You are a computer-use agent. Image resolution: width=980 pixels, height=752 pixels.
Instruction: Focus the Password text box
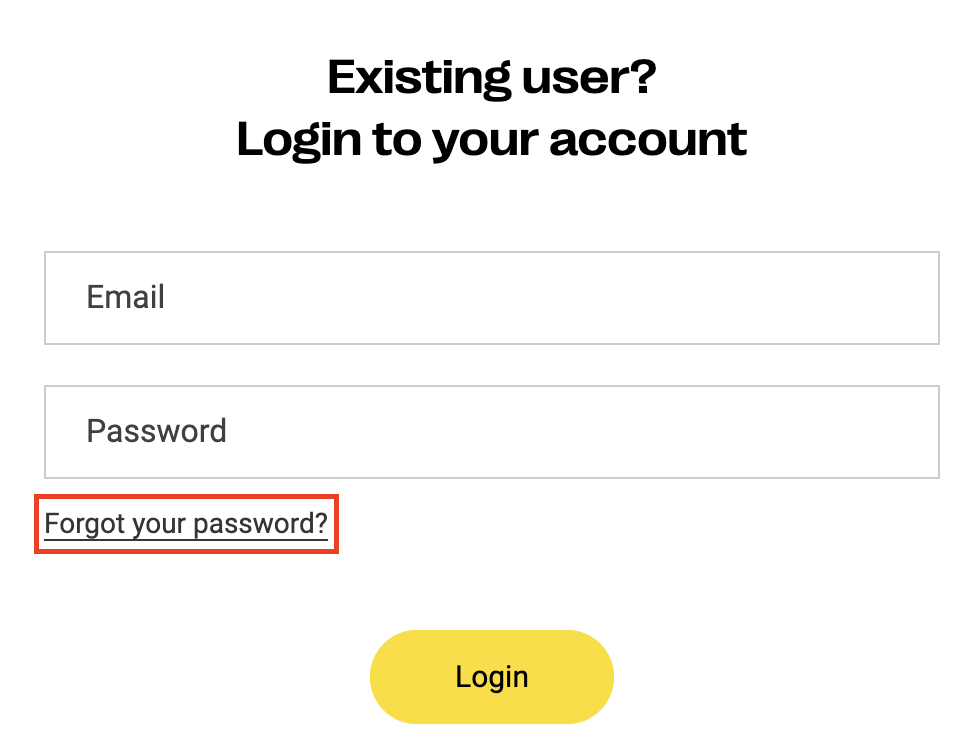point(491,432)
